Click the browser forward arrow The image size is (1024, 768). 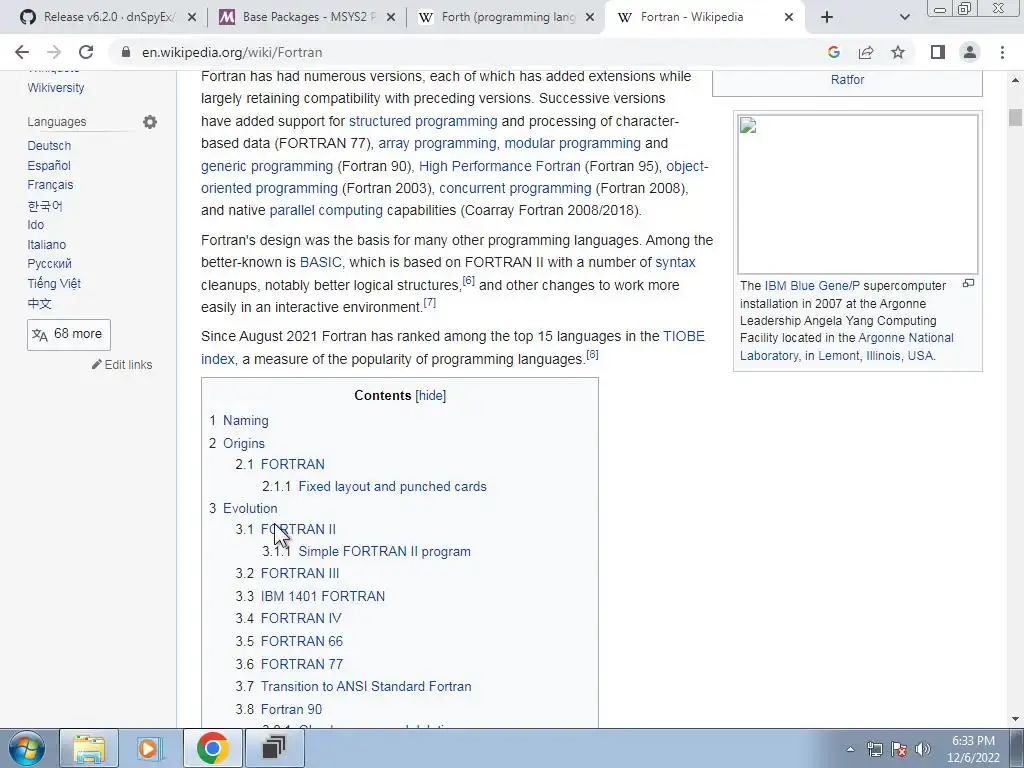point(54,52)
